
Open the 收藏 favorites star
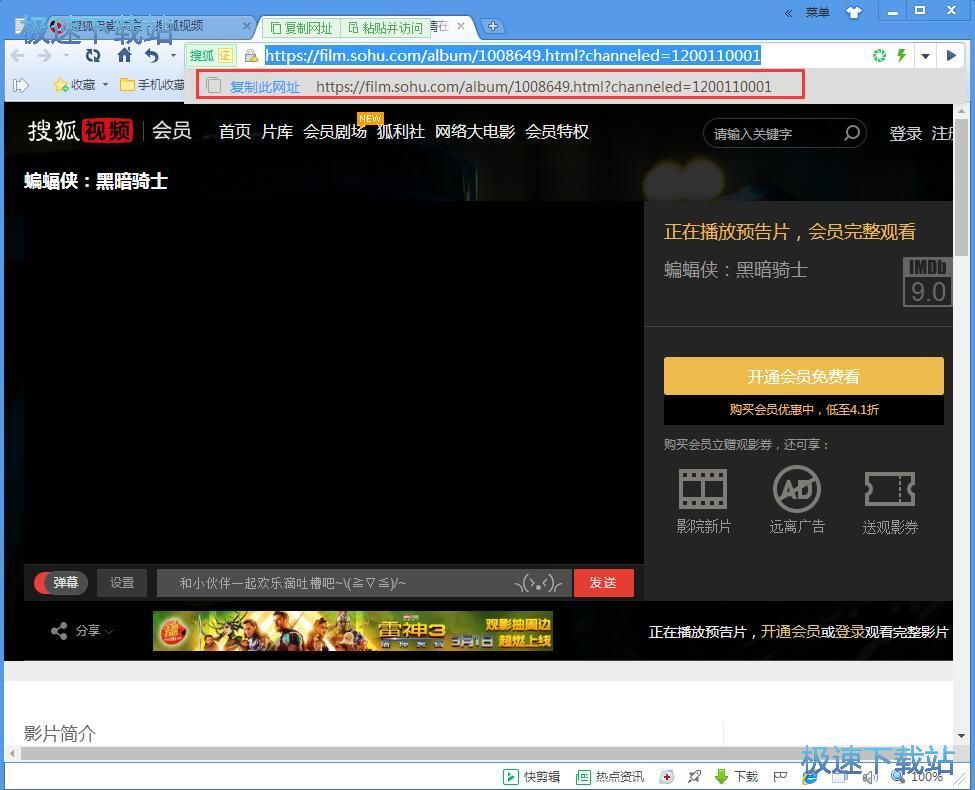75,85
